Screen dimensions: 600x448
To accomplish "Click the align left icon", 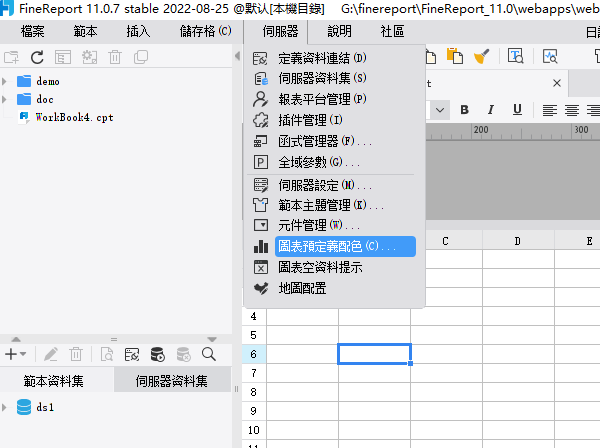I will [x=550, y=111].
